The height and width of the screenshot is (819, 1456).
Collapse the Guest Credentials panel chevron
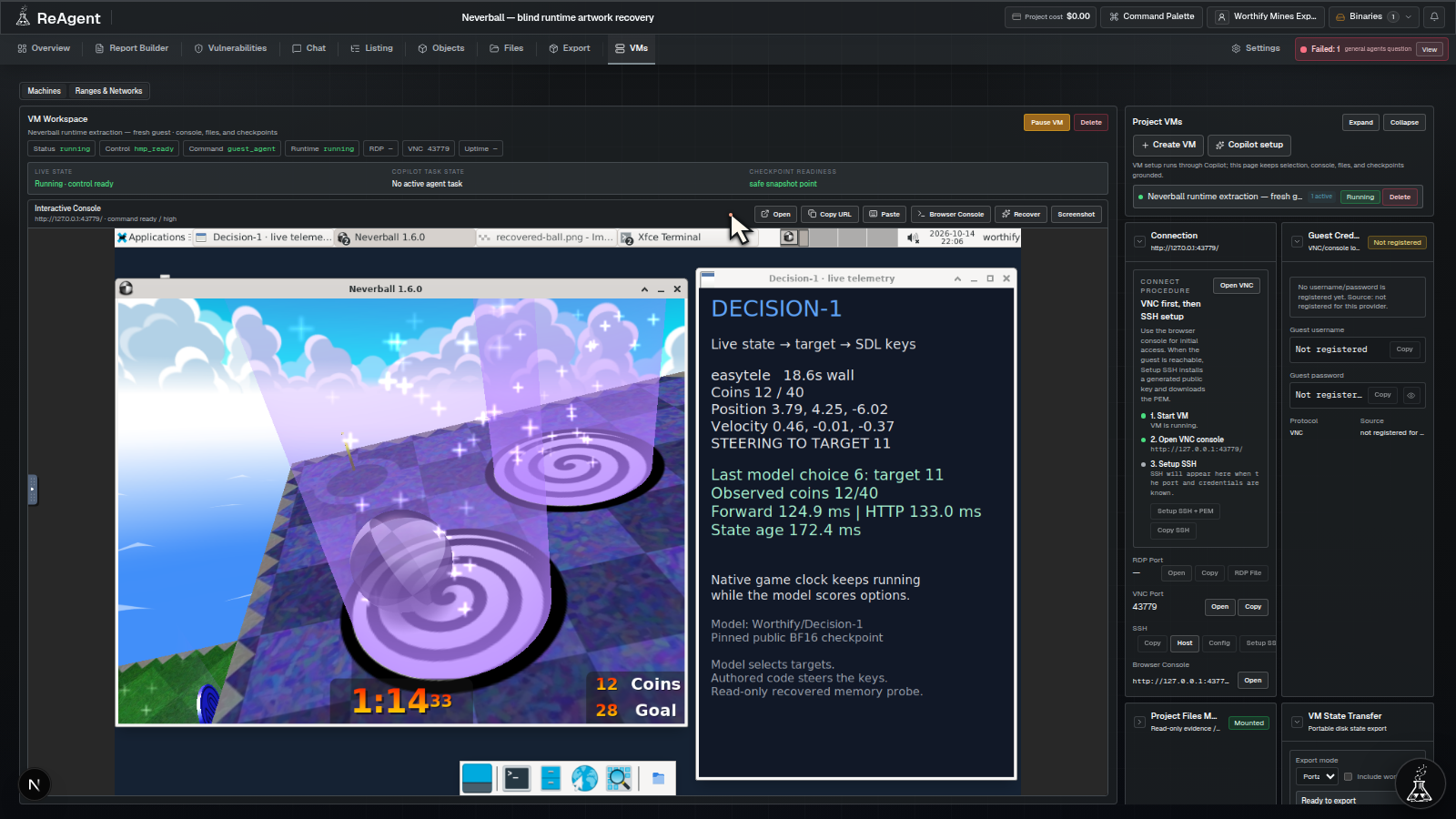(x=1297, y=242)
